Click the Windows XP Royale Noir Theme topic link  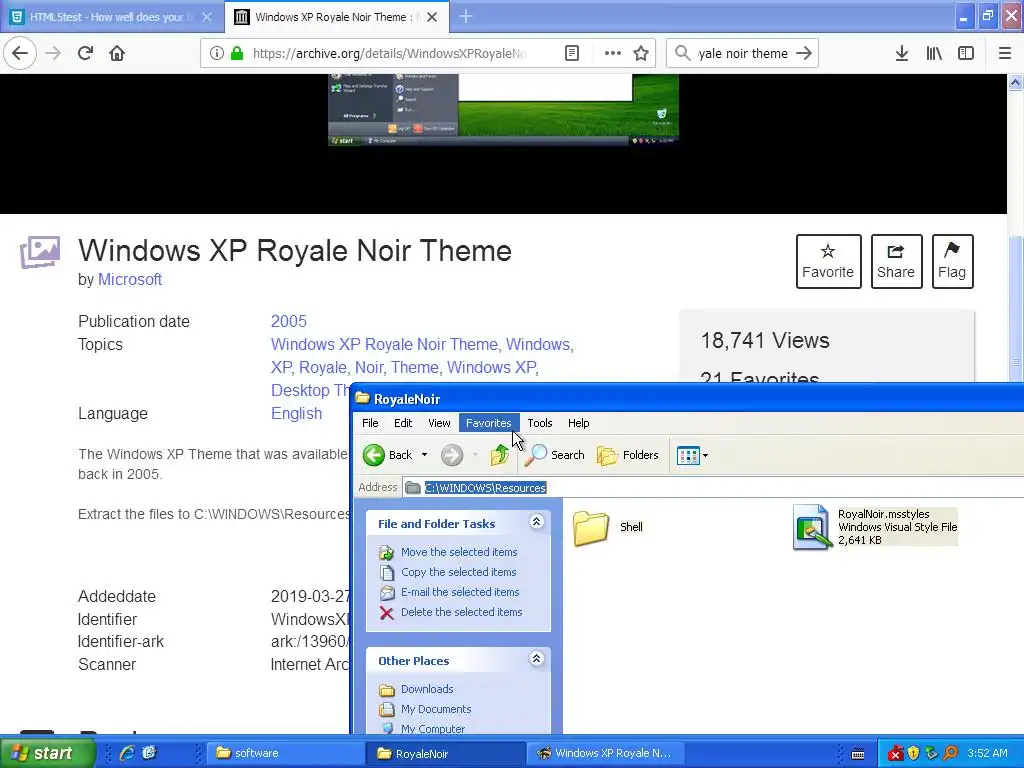point(384,344)
